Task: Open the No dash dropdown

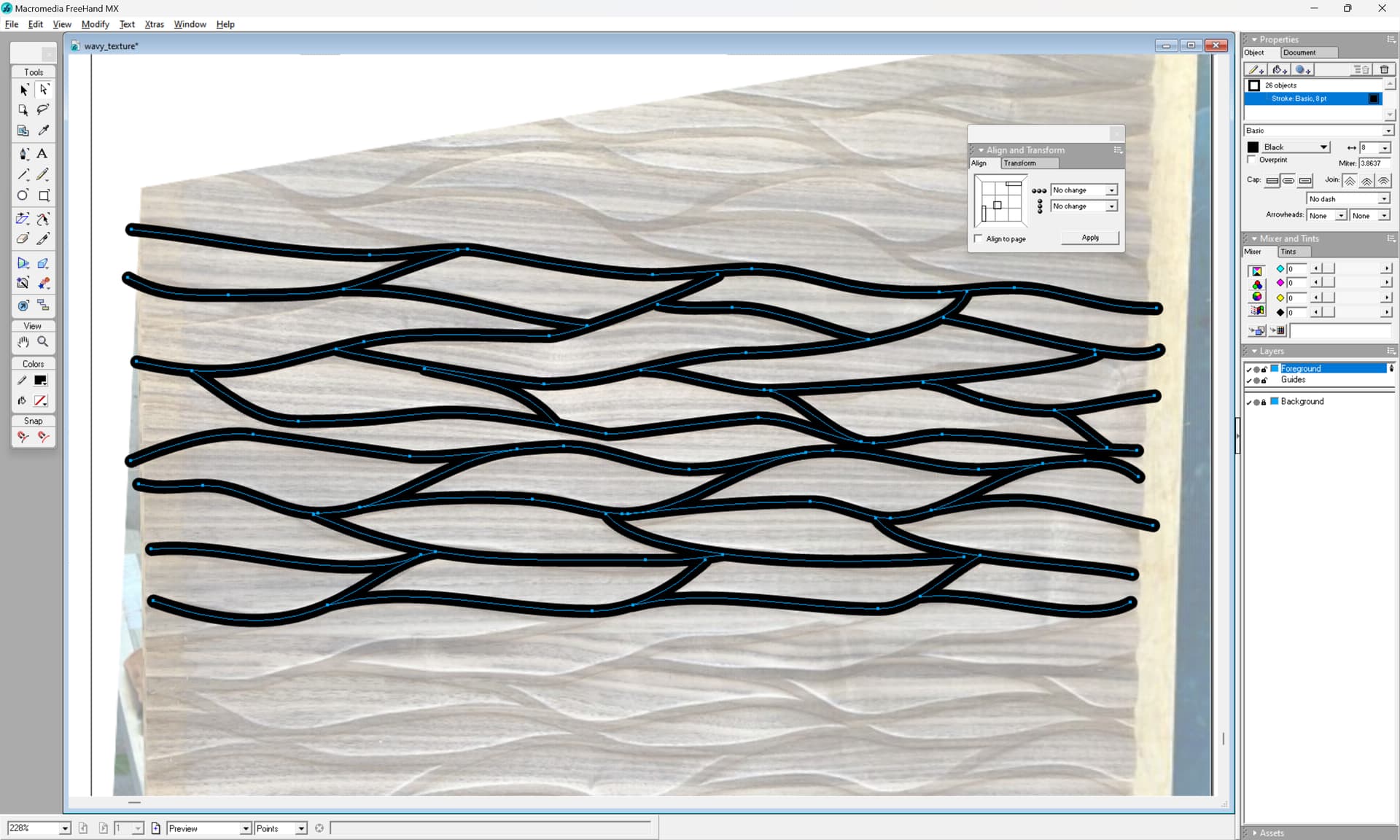Action: point(1383,199)
